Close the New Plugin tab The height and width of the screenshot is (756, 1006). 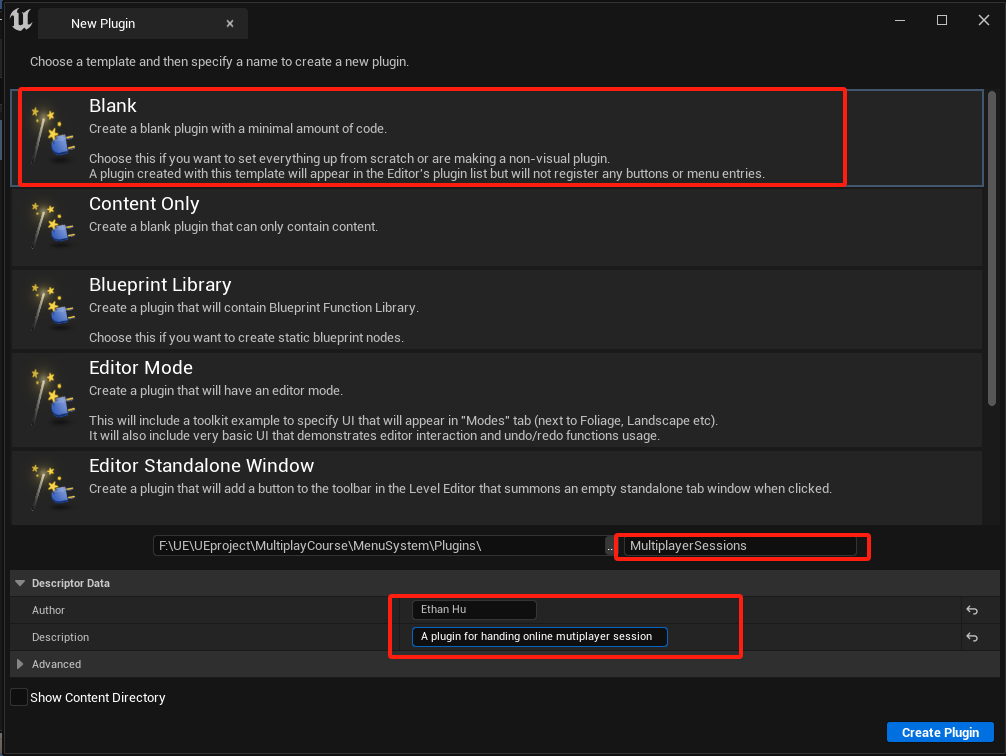[230, 23]
